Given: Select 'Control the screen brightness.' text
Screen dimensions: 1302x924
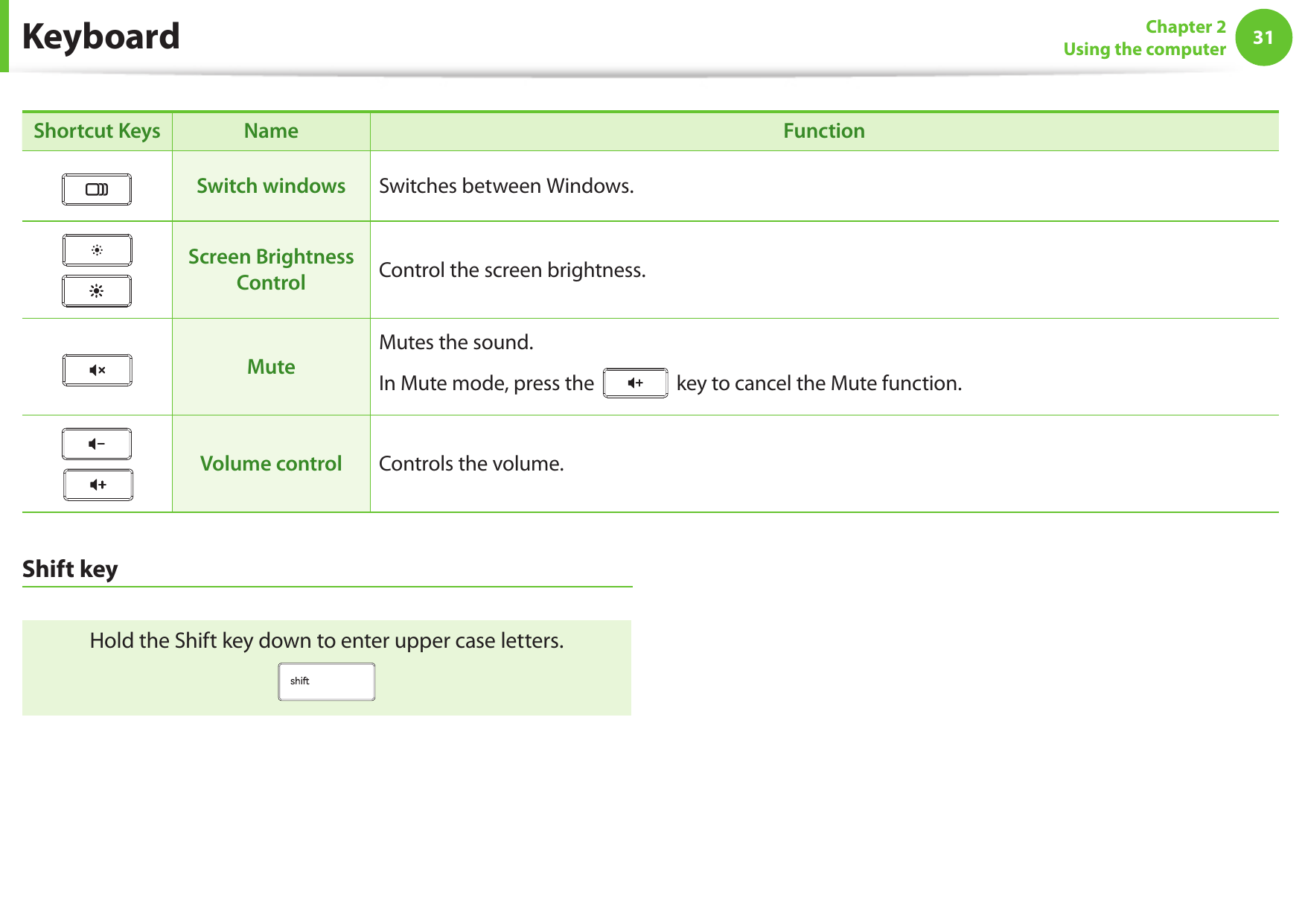Looking at the screenshot, I should (x=512, y=270).
